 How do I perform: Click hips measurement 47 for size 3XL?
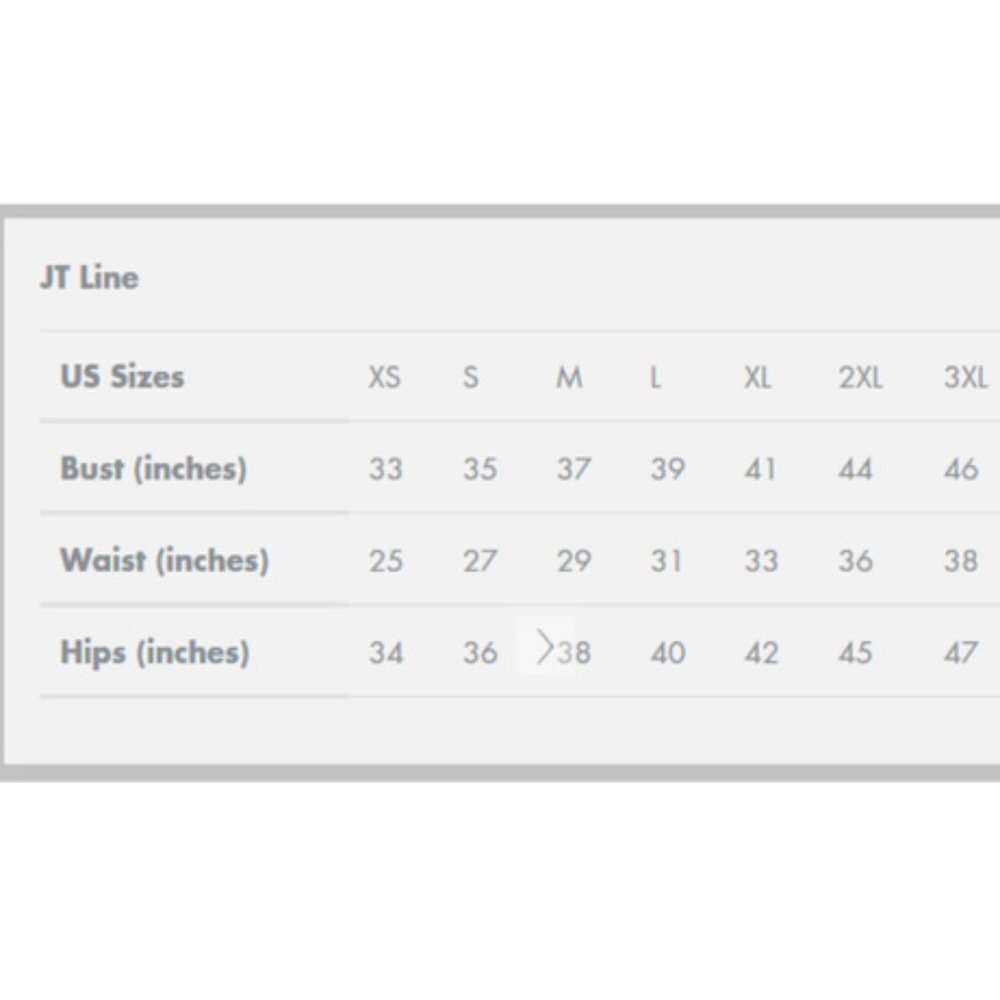tap(961, 653)
